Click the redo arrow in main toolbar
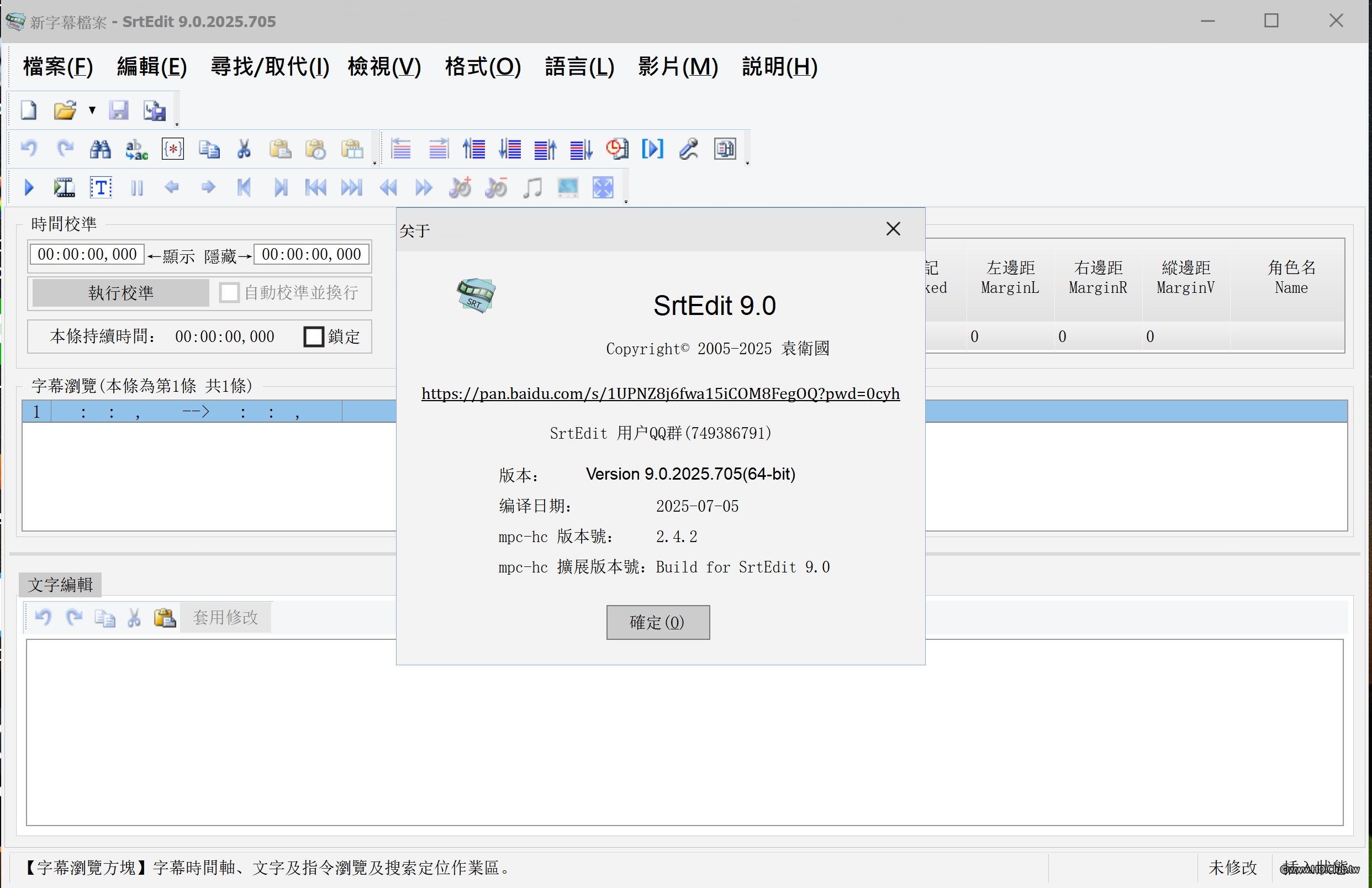Viewport: 1372px width, 888px height. click(x=65, y=149)
